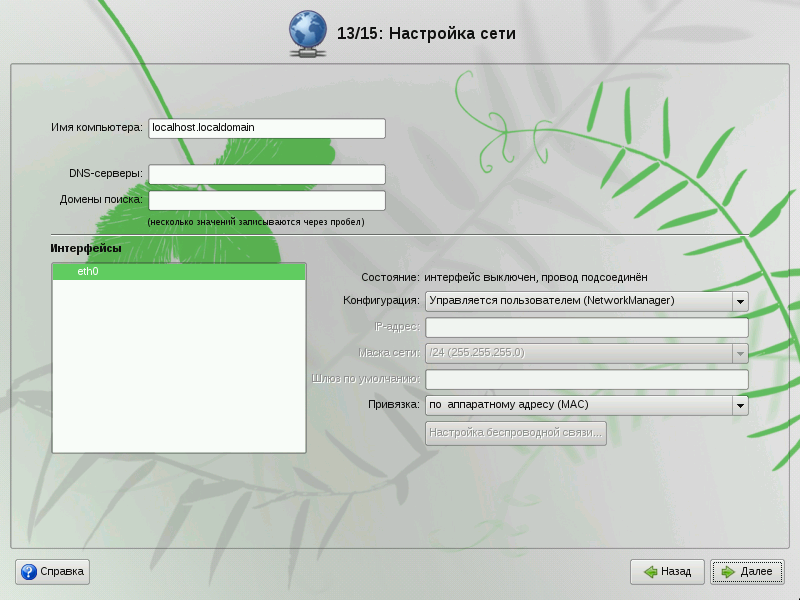Click the 13/15 Настройка сети title
800x600 pixels.
pos(427,33)
